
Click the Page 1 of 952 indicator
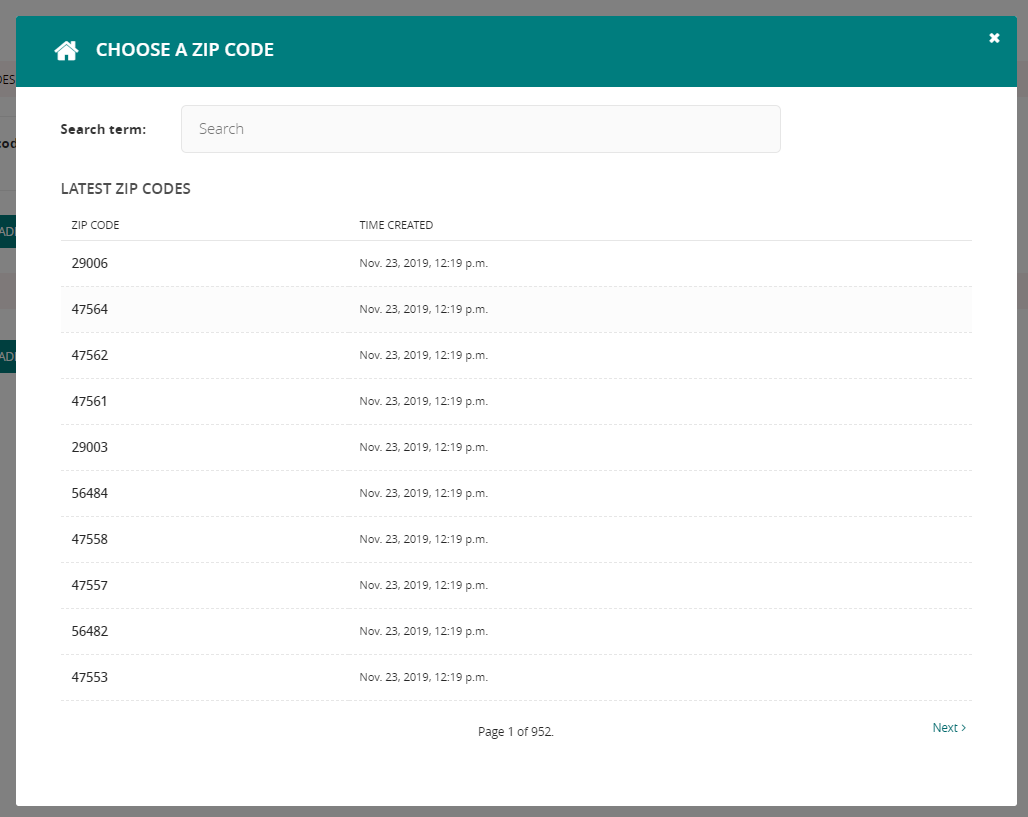point(516,731)
